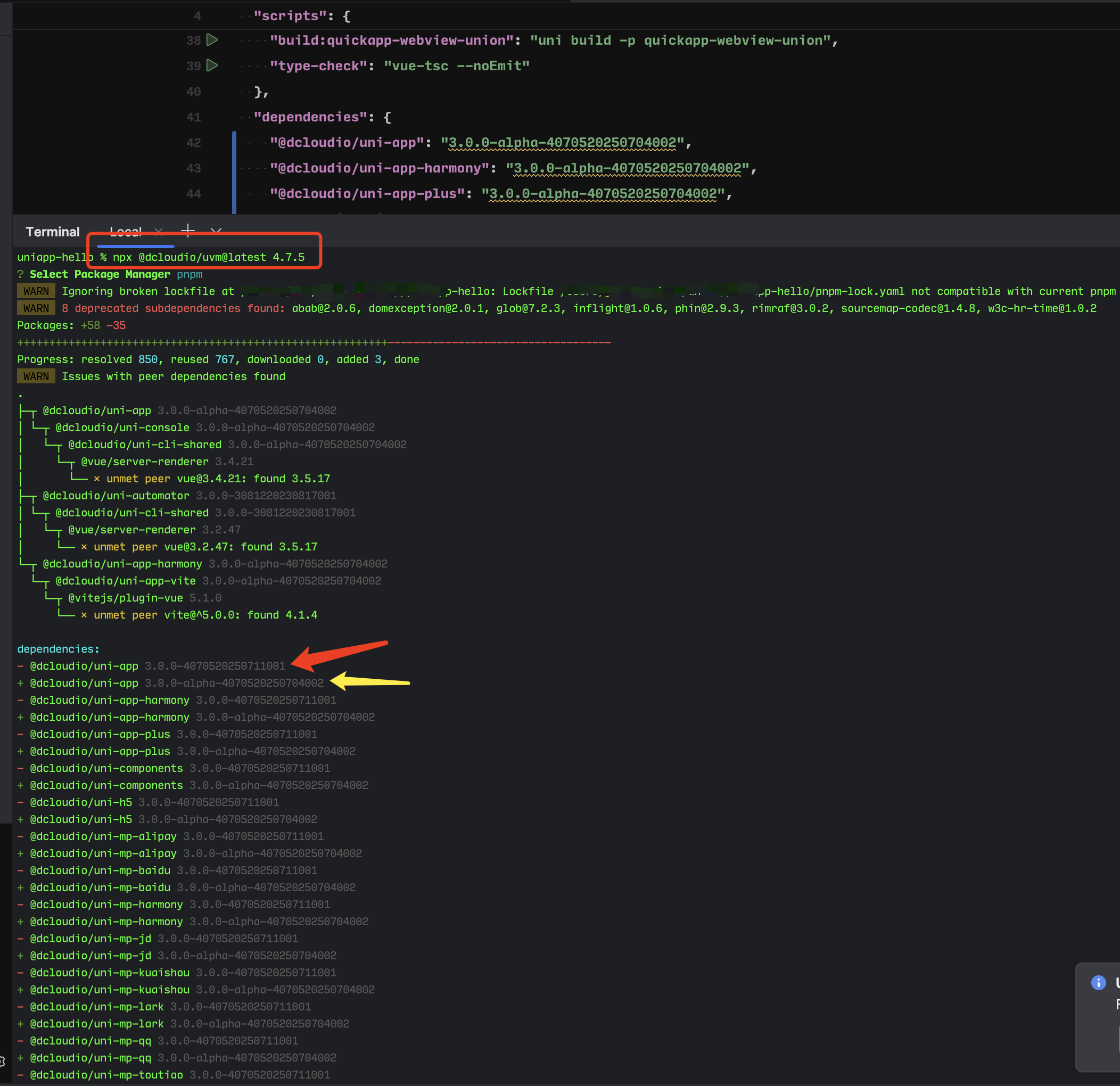Click the "Packages: +58 -35" line
Image resolution: width=1120 pixels, height=1086 pixels.
(x=71, y=326)
